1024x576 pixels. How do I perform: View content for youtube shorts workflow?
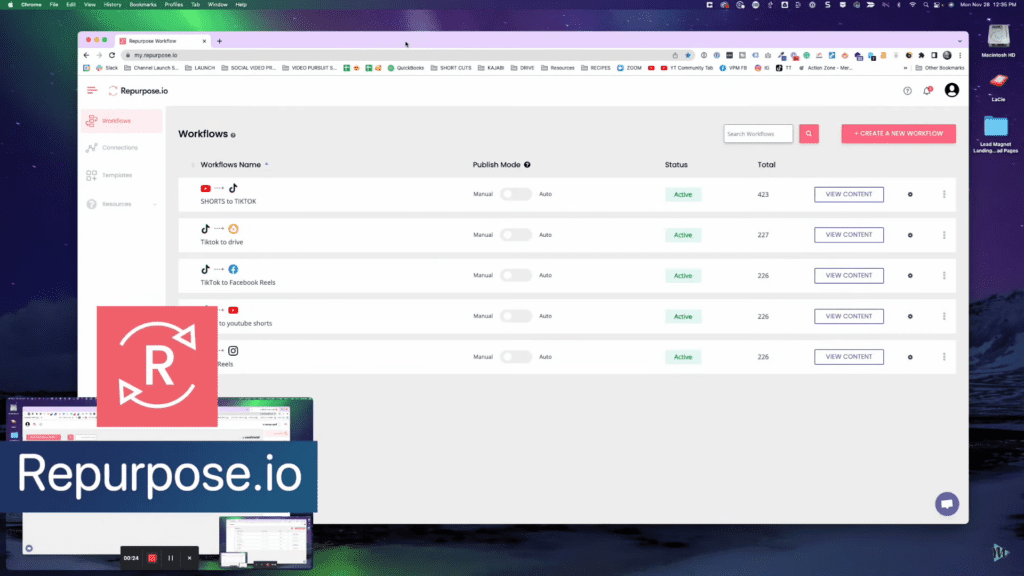click(848, 317)
